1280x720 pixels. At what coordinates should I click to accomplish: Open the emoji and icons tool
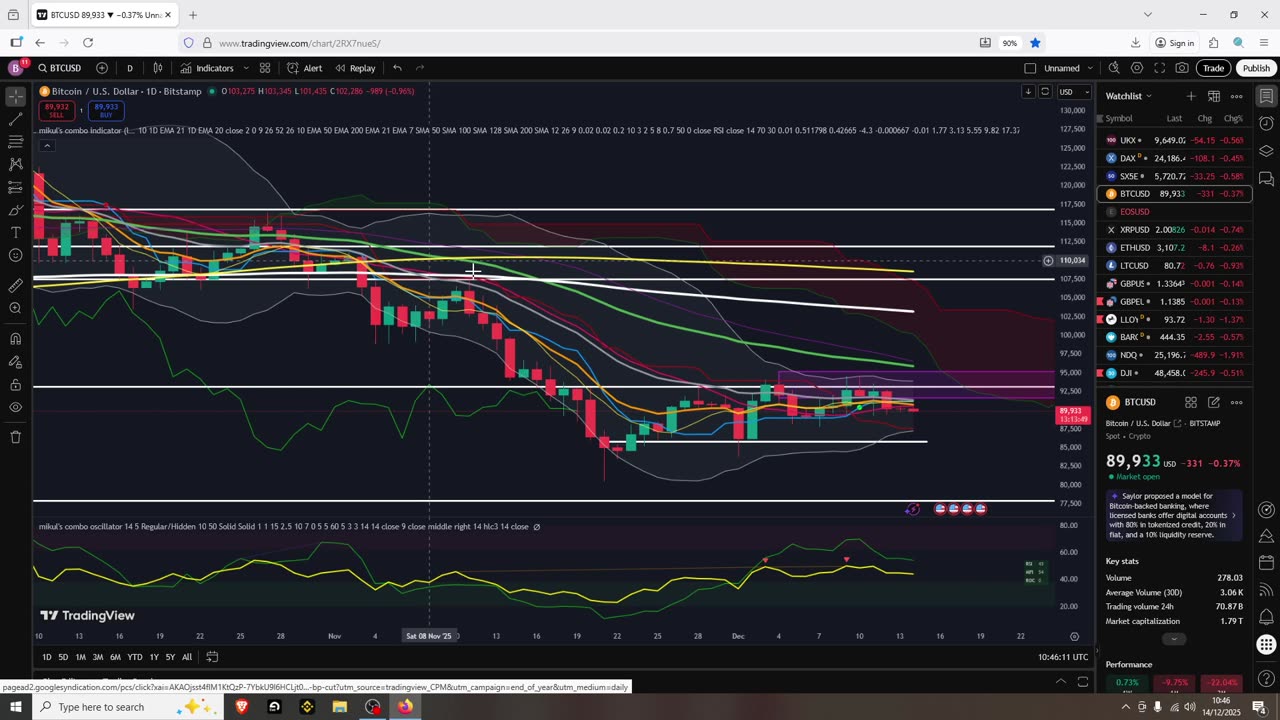[15, 256]
